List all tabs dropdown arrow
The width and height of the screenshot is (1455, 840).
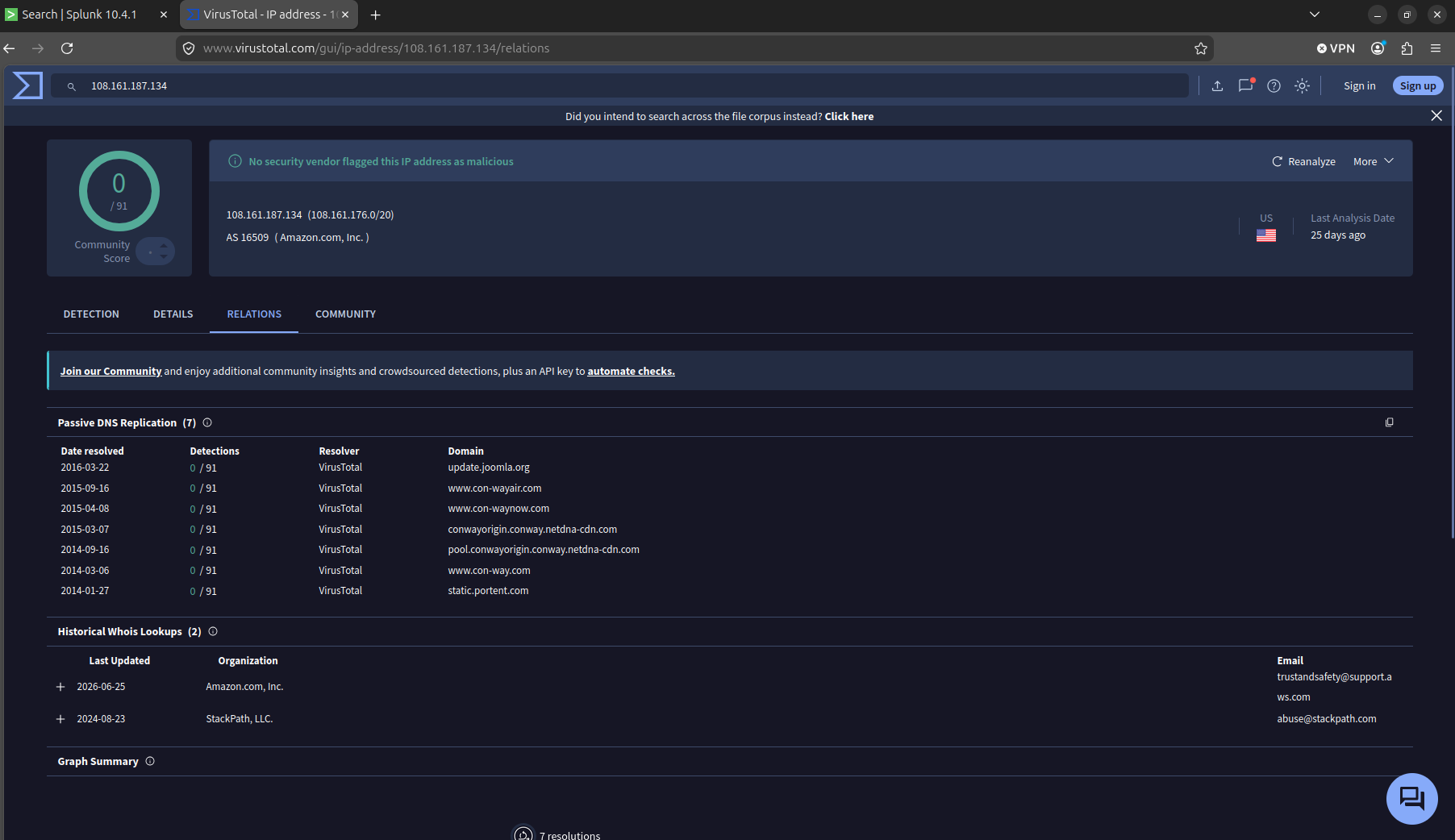point(1315,15)
